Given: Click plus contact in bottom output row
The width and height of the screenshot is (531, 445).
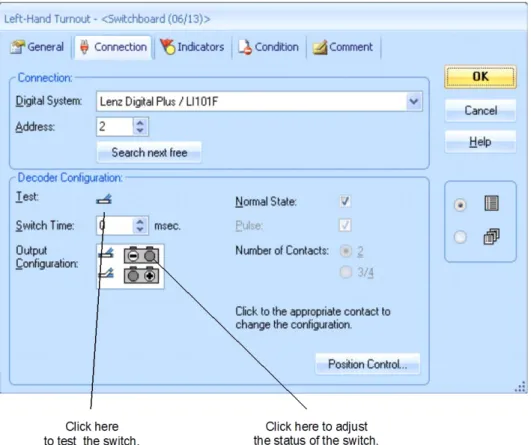Looking at the screenshot, I should pyautogui.click(x=149, y=276).
